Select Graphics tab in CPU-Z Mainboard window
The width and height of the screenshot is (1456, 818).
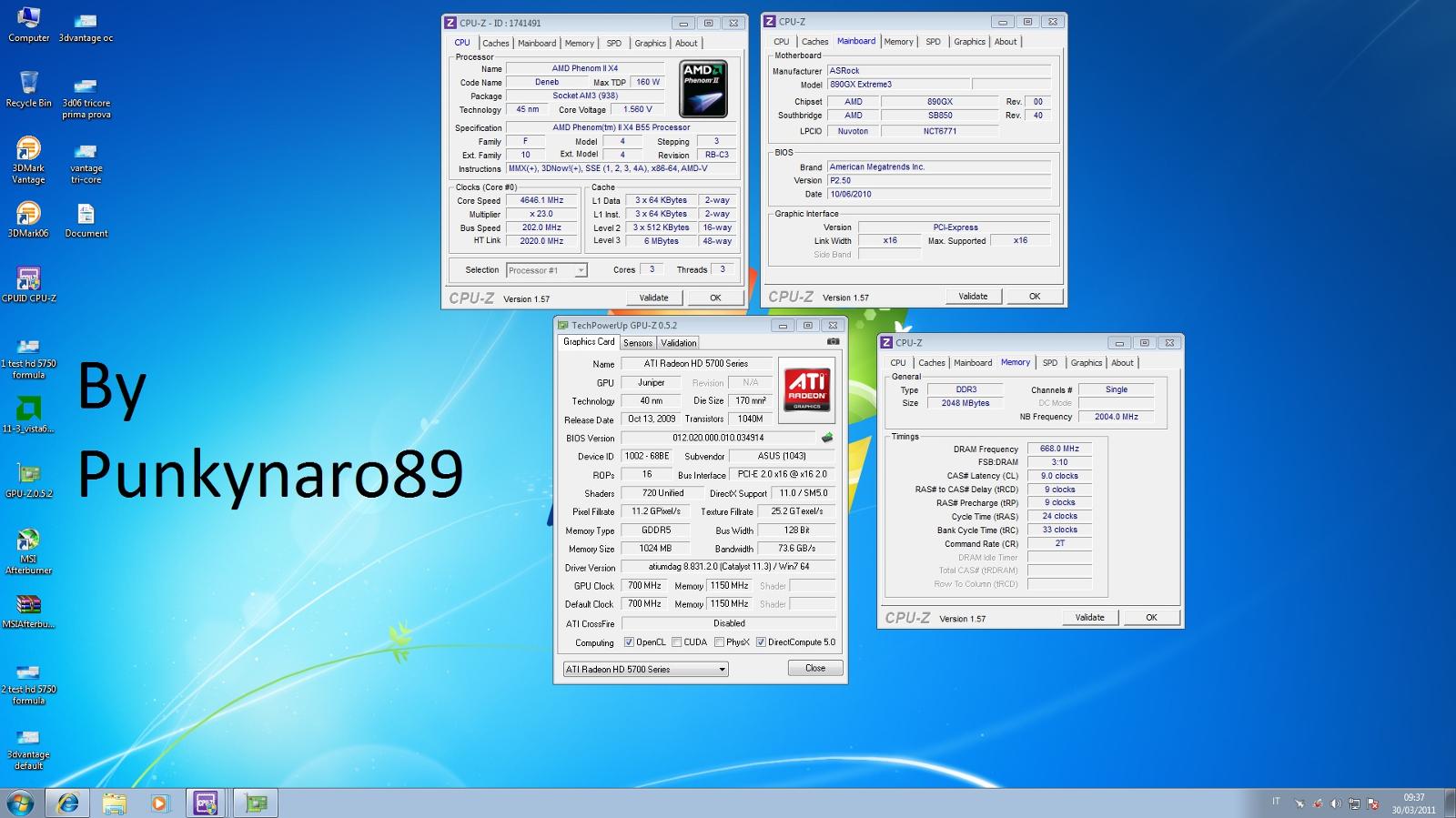969,41
